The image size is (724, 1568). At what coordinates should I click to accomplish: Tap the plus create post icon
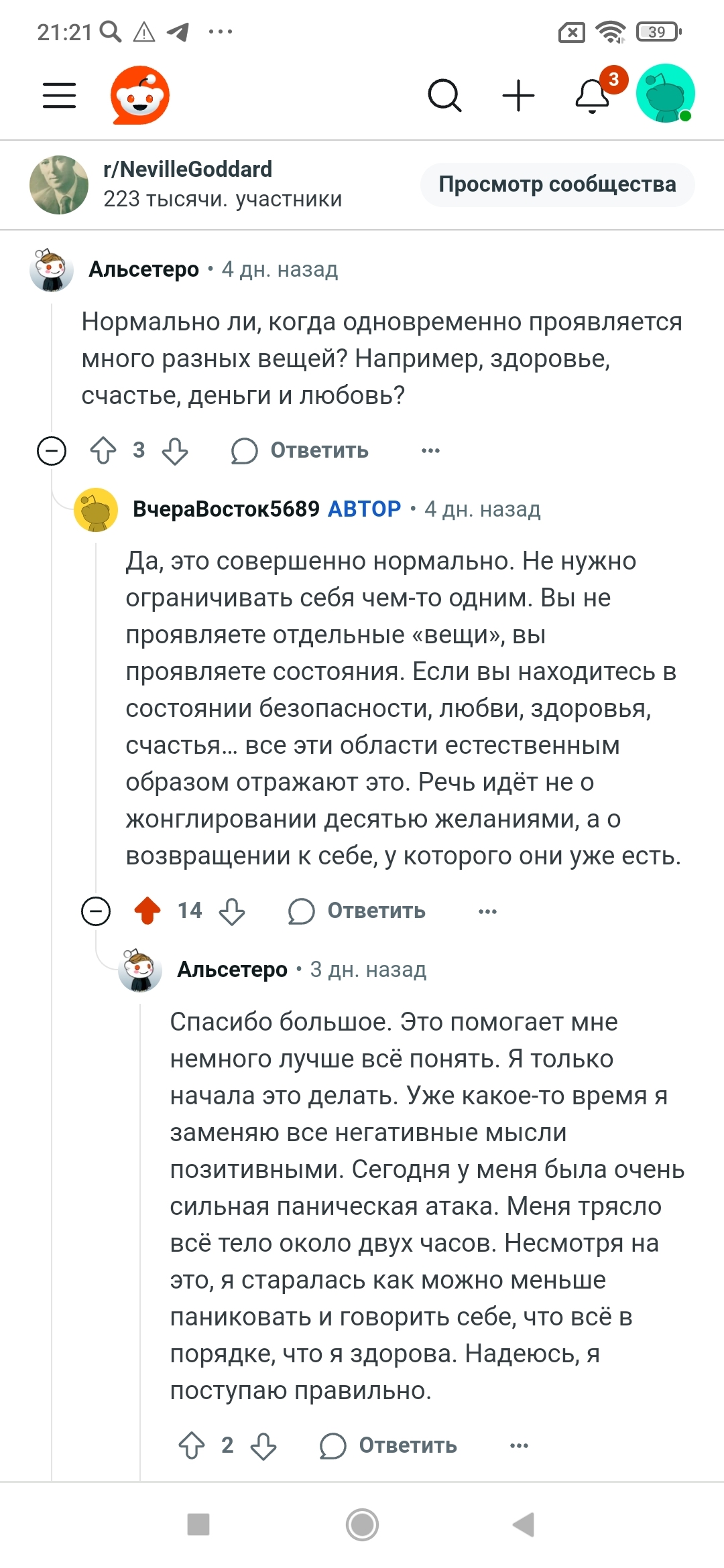[x=518, y=95]
